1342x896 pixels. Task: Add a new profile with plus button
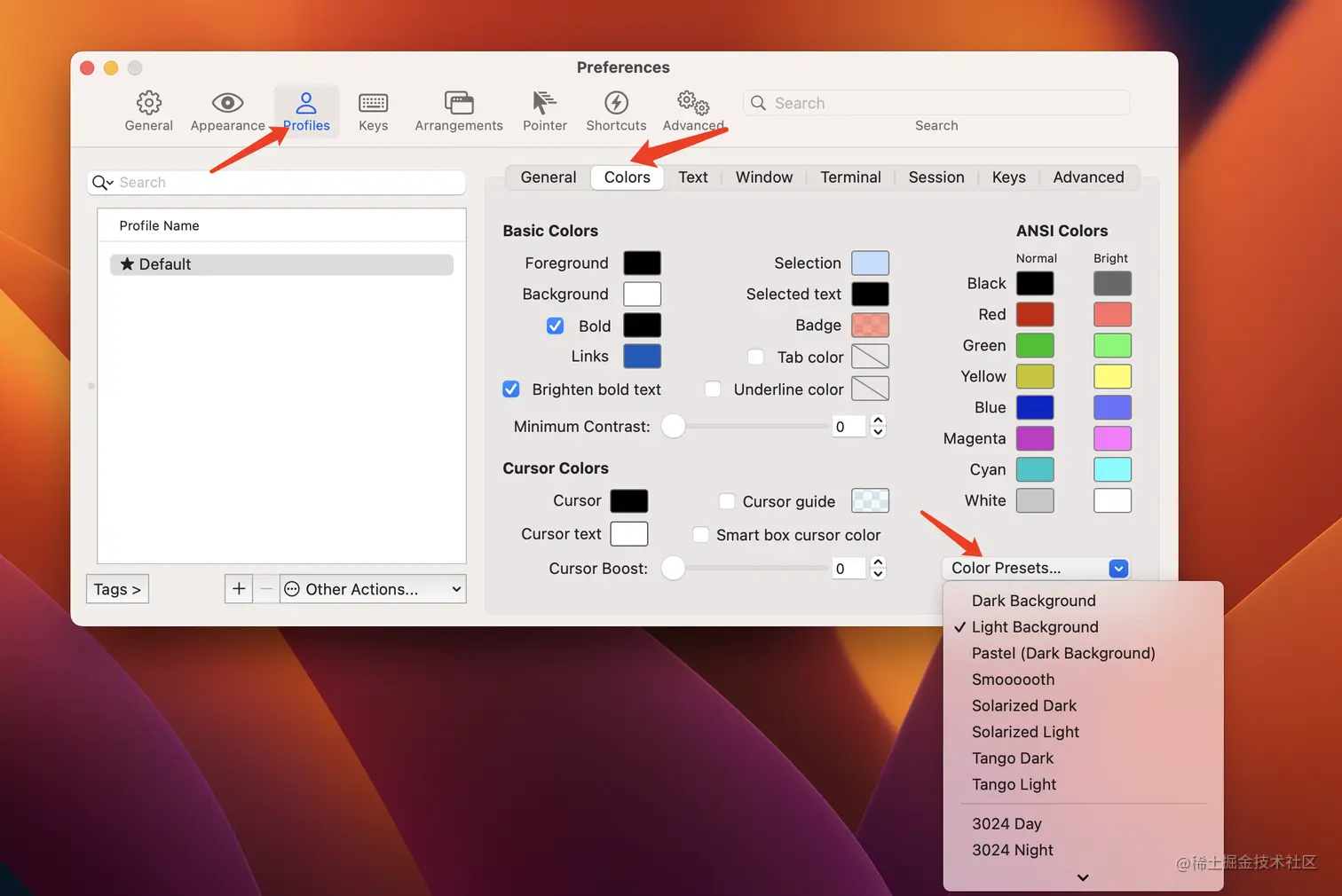coord(239,589)
